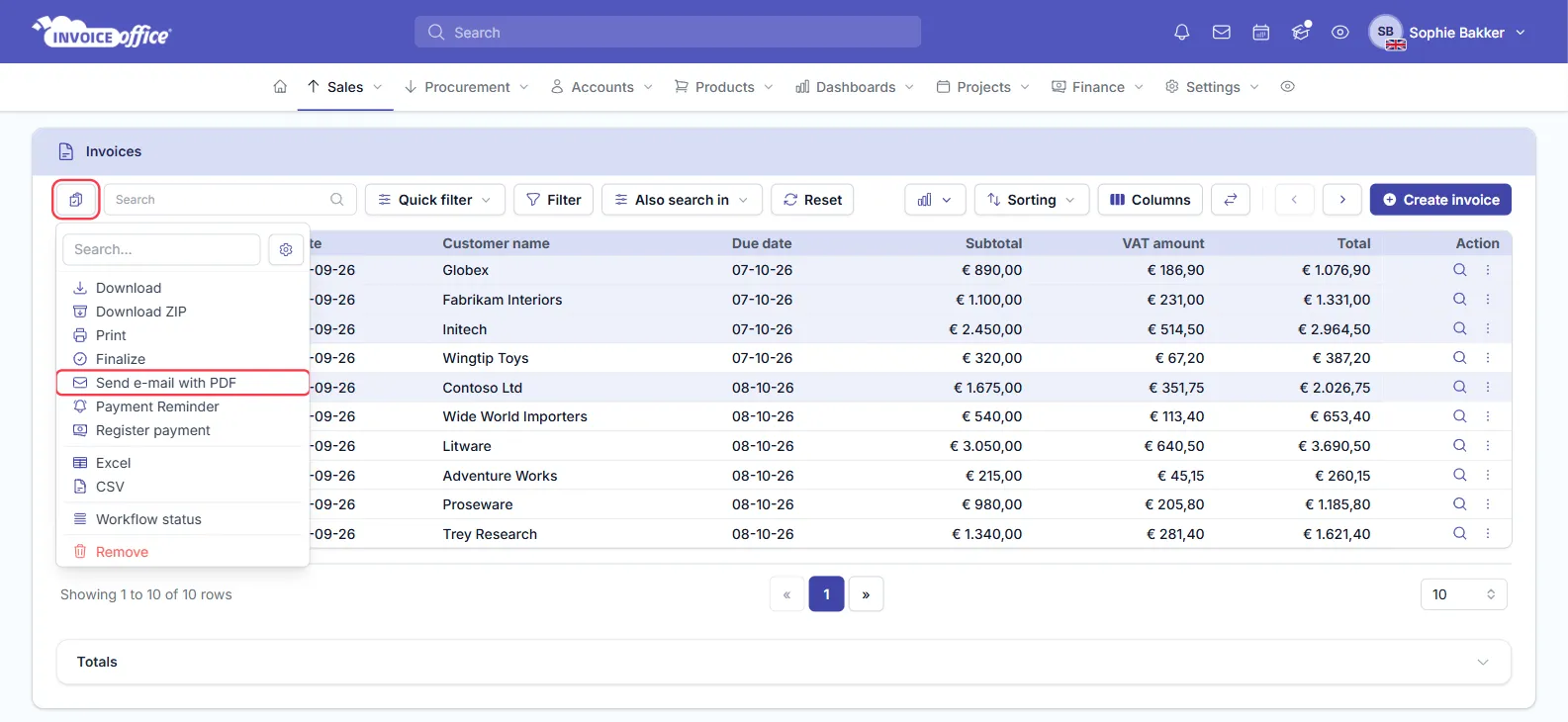Open the mail envelope icon in header
Image resolution: width=1568 pixels, height=722 pixels.
coord(1222,33)
